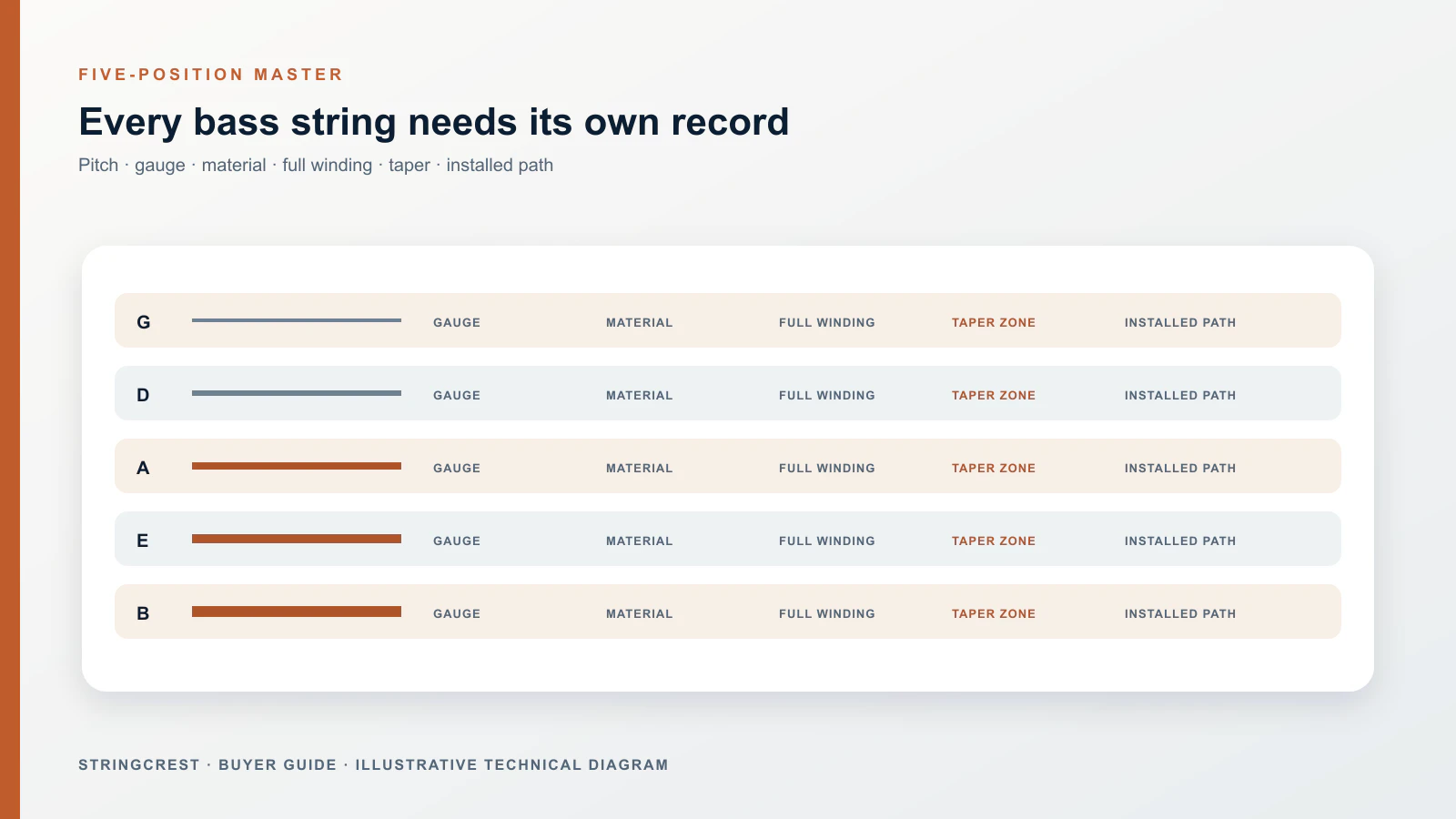Image resolution: width=1456 pixels, height=819 pixels.
Task: Click MATERIAL in the A row
Action: (x=640, y=469)
